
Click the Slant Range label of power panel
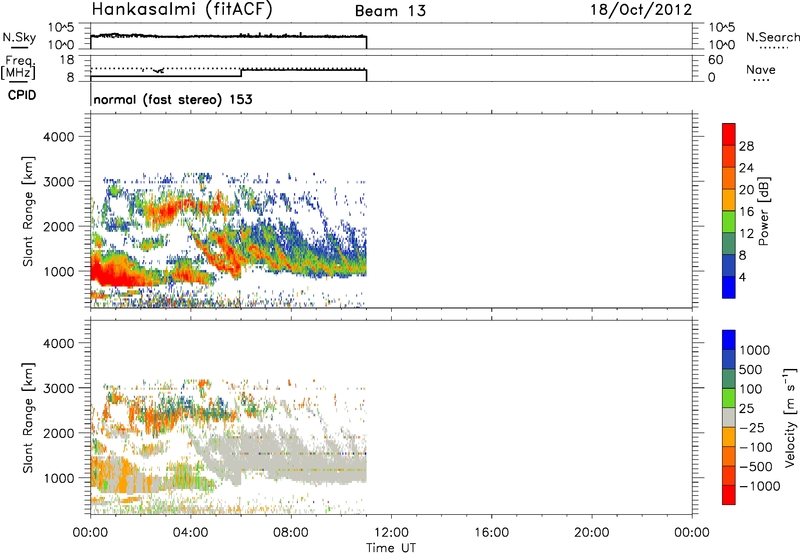28,211
